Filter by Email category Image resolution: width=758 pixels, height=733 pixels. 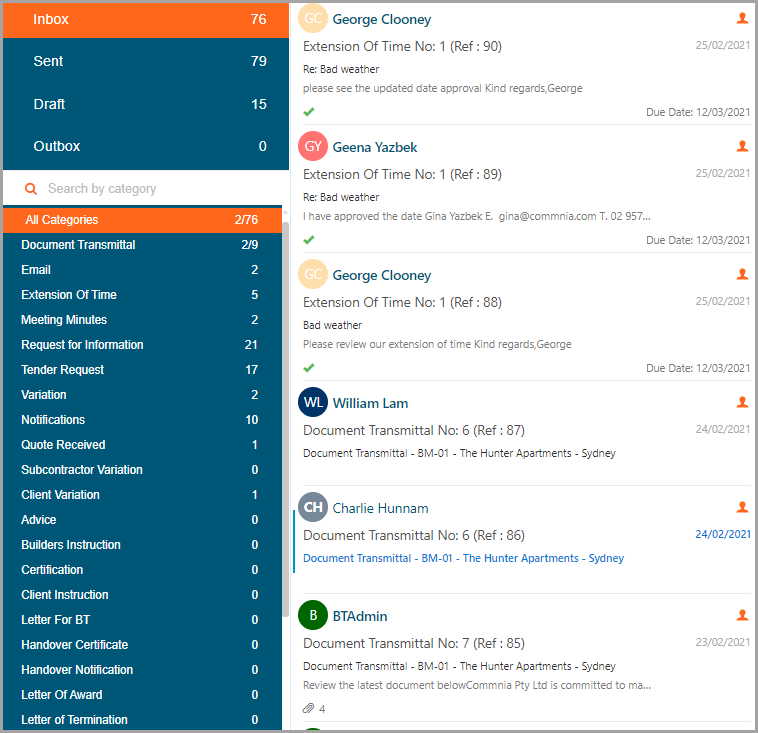coord(142,270)
